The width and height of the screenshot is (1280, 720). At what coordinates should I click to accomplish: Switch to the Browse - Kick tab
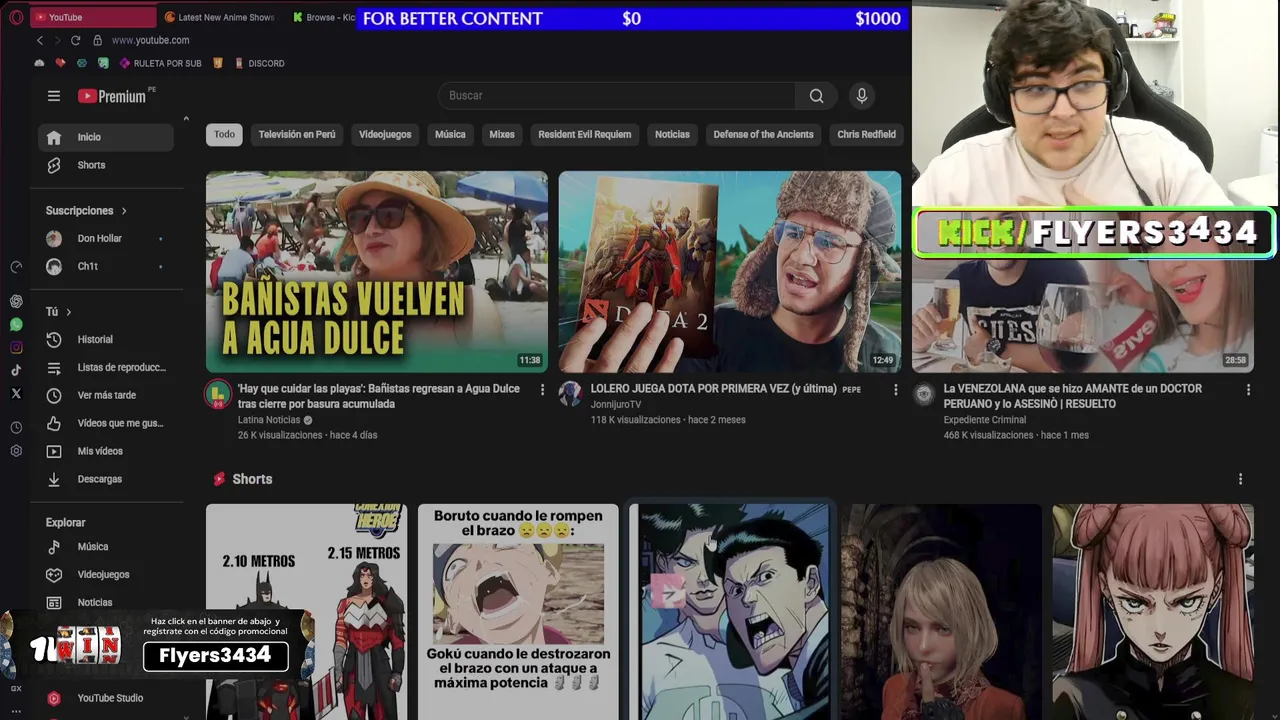pos(323,17)
